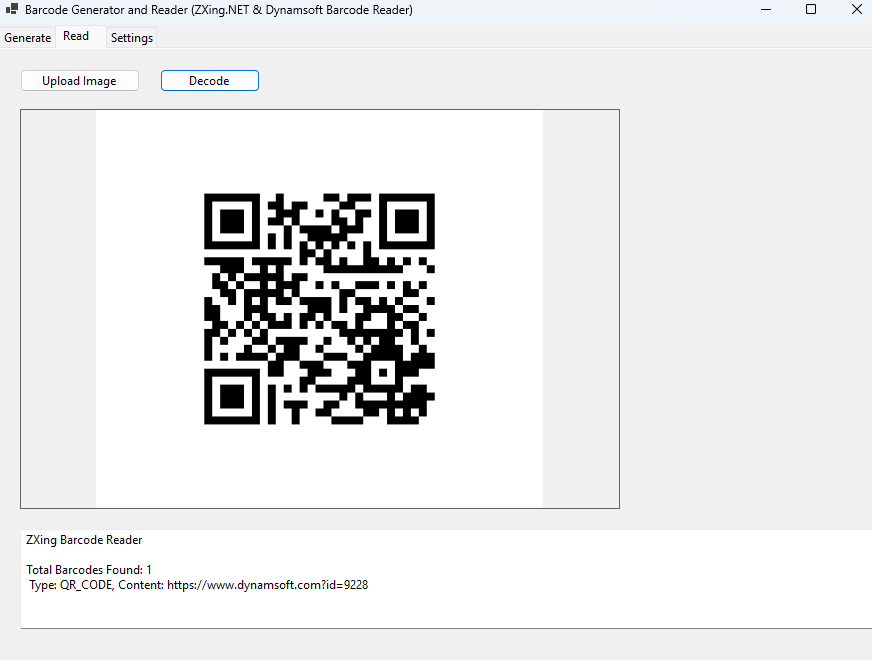Click the top-left finder pattern of the QR code
The width and height of the screenshot is (872, 660).
(x=231, y=221)
